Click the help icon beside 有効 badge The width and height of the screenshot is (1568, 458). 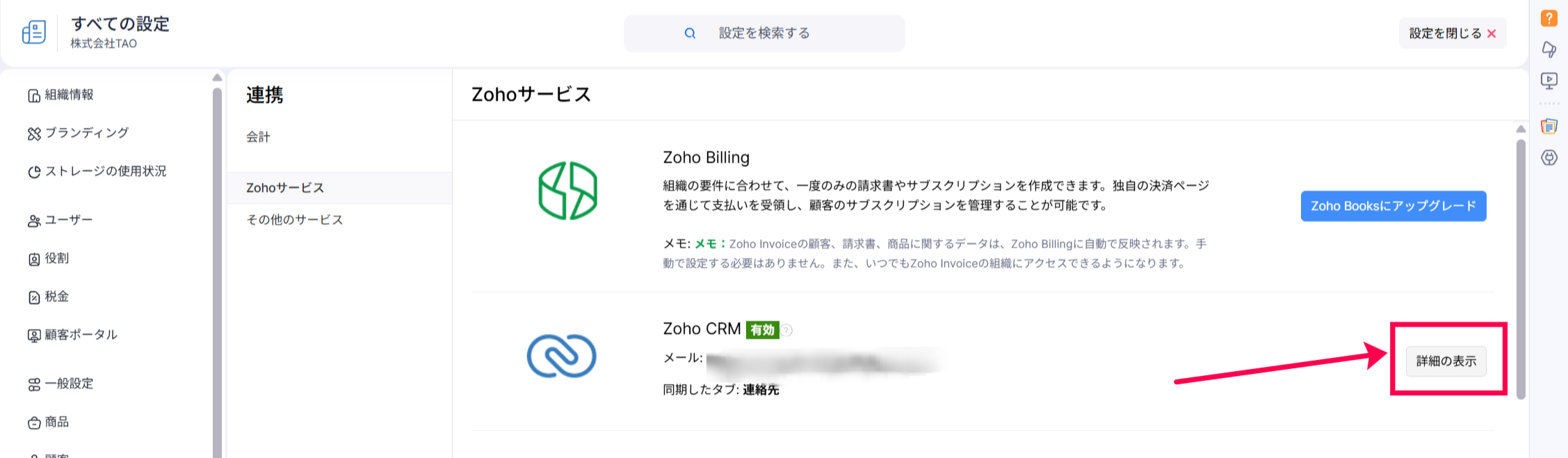(787, 330)
